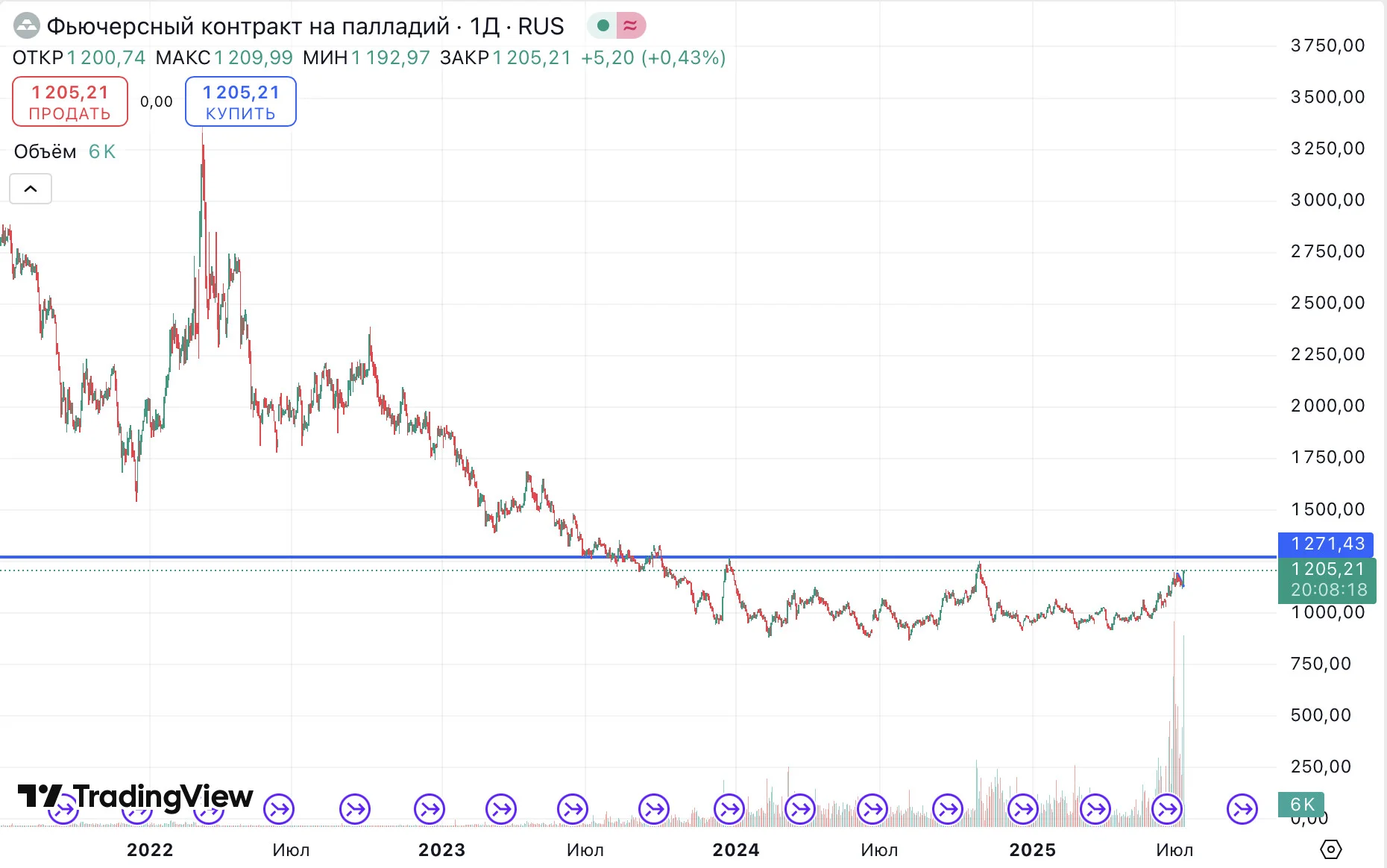Click the 2025 time axis label

(x=1033, y=850)
